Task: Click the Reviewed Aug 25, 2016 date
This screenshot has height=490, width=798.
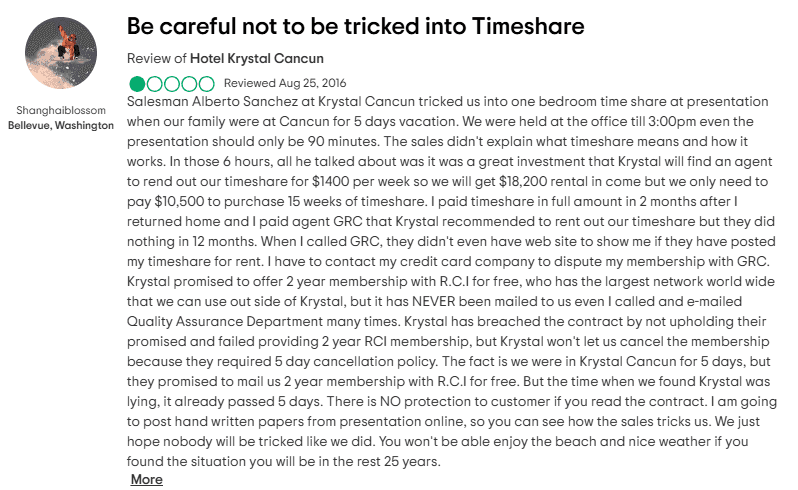Action: (285, 83)
